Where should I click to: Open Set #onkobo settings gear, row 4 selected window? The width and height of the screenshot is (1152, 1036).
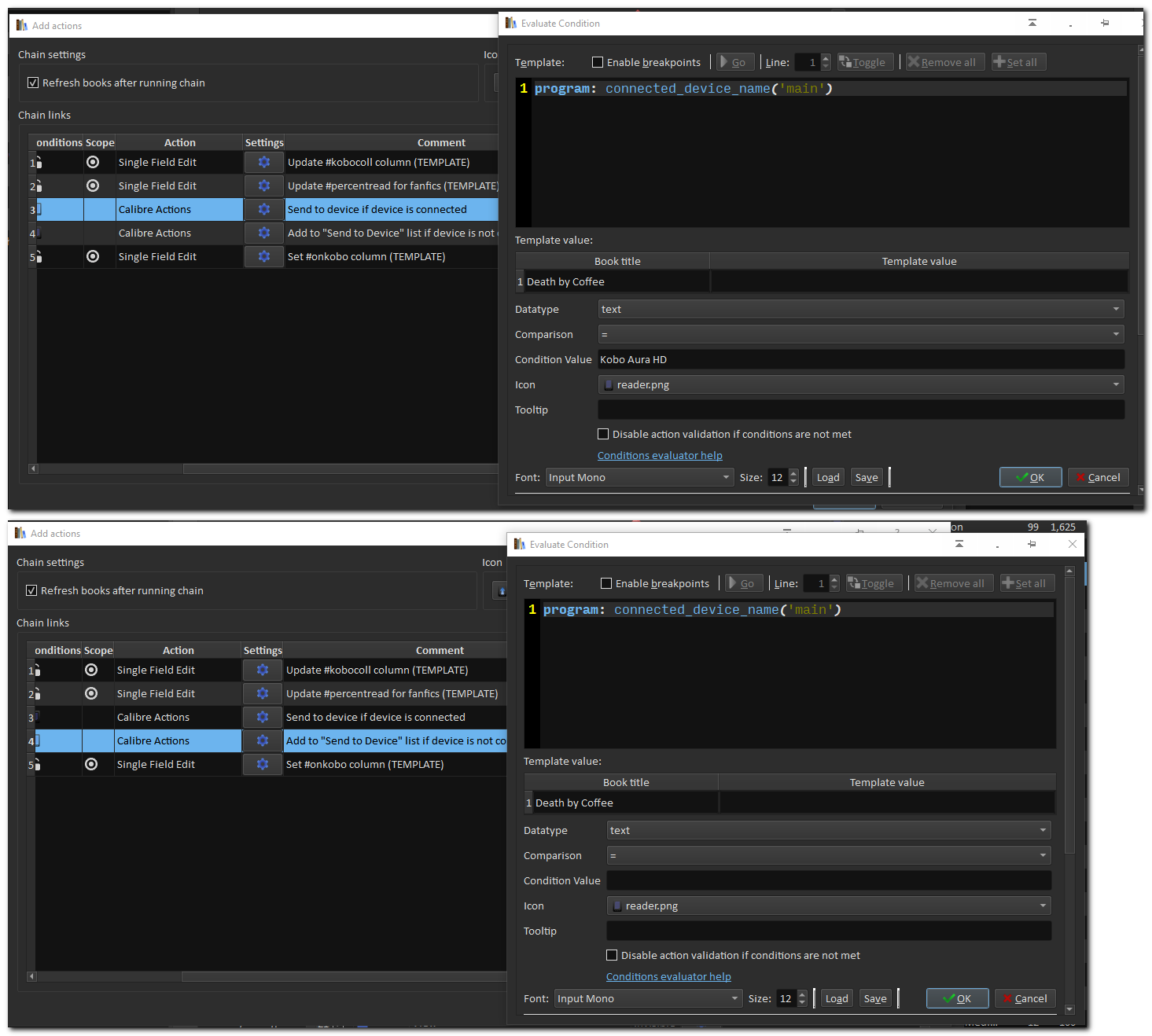tap(262, 764)
